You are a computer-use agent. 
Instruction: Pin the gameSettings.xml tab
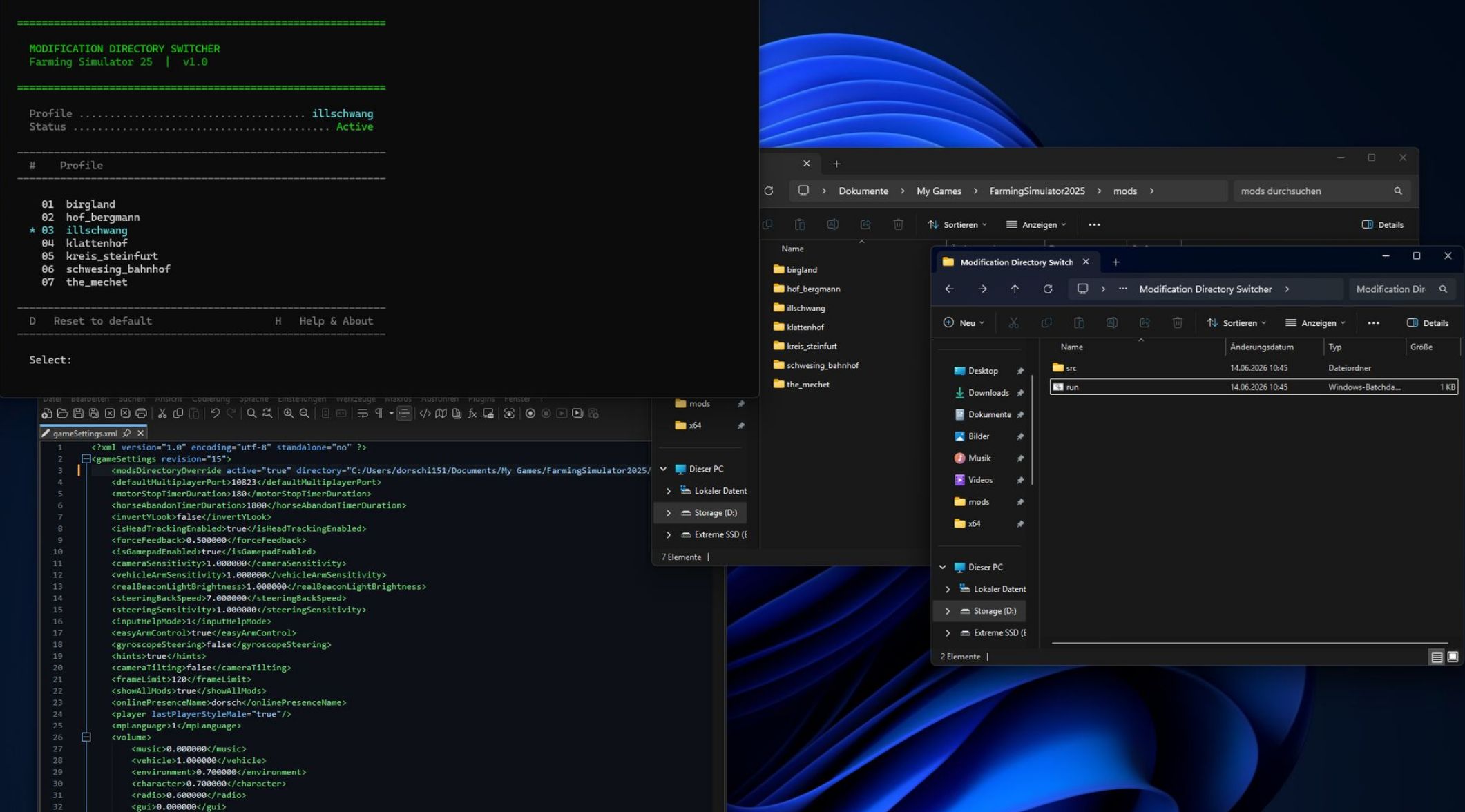pyautogui.click(x=126, y=434)
